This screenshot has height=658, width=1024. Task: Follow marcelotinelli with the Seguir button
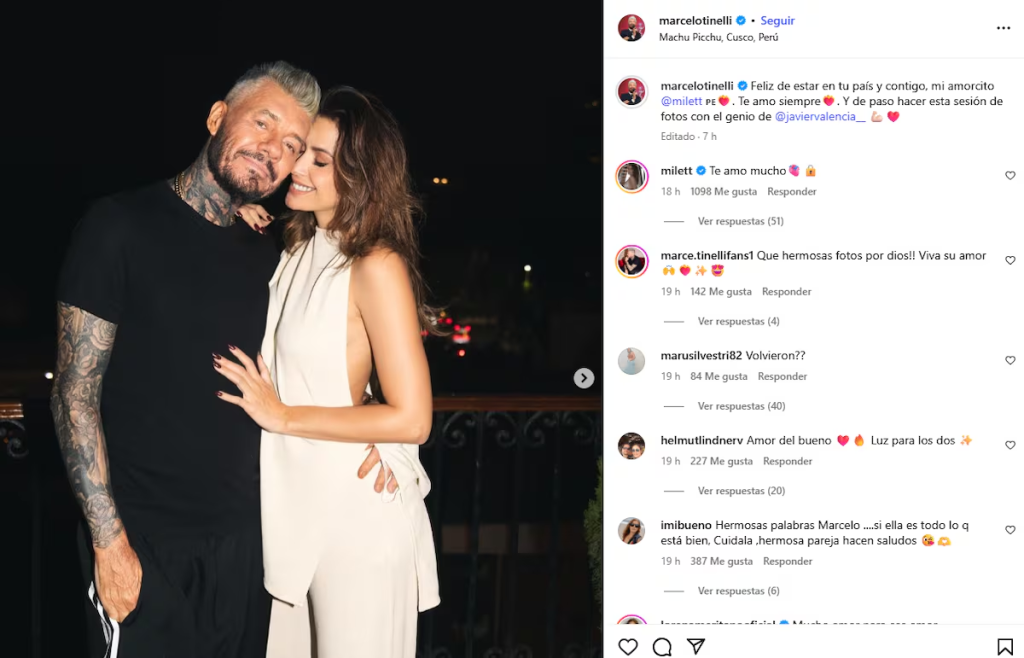777,20
